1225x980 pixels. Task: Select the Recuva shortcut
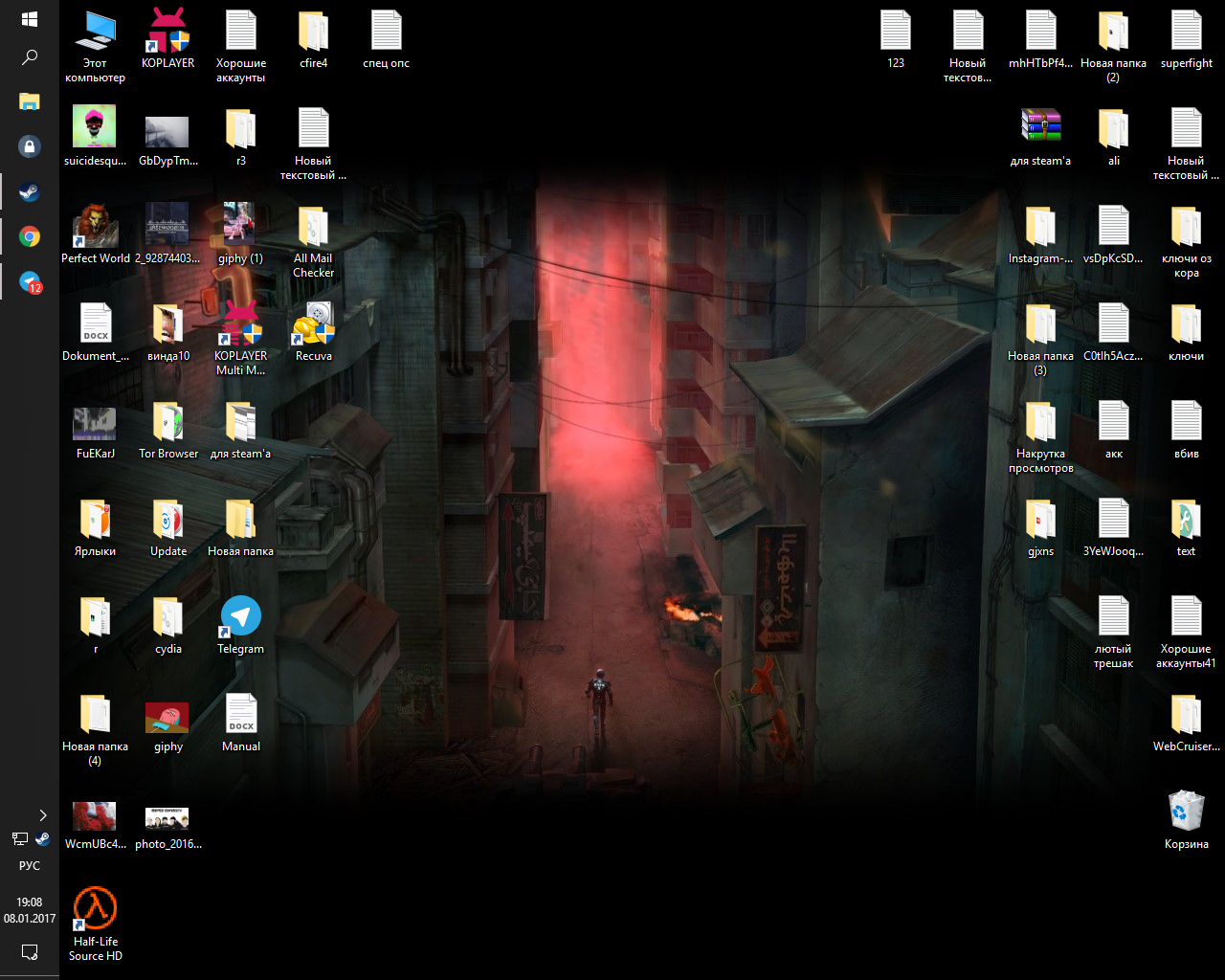(314, 332)
